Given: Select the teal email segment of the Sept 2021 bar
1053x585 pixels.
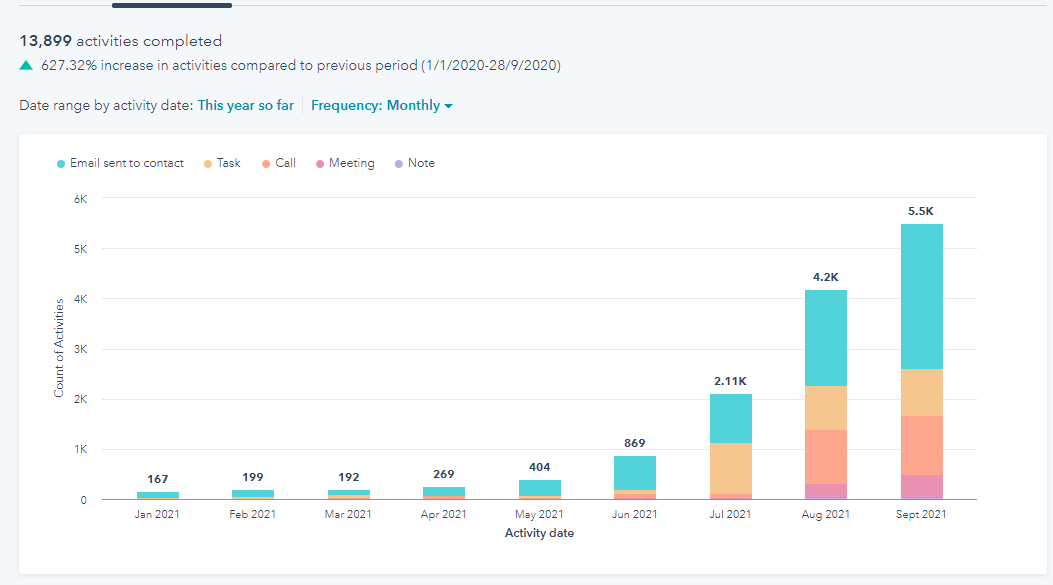Looking at the screenshot, I should [921, 296].
